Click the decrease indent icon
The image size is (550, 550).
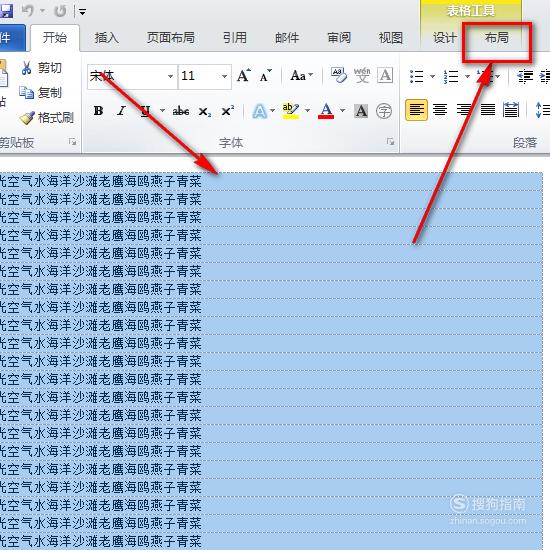click(525, 76)
